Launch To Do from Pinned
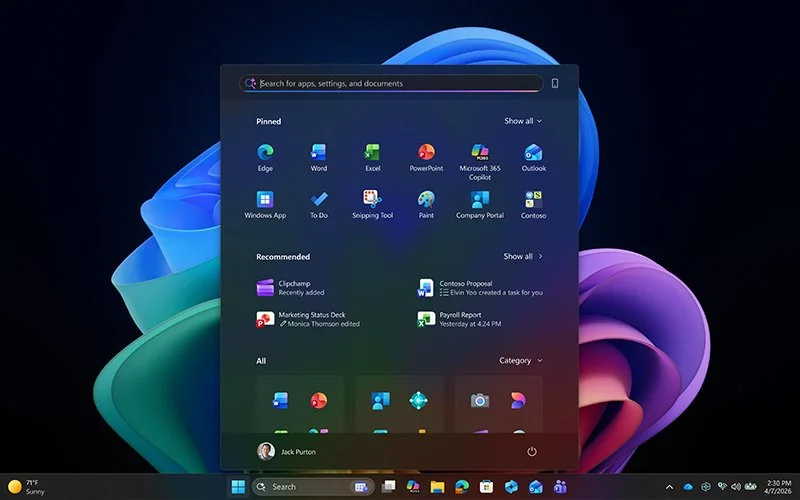The width and height of the screenshot is (800, 500). coord(319,205)
